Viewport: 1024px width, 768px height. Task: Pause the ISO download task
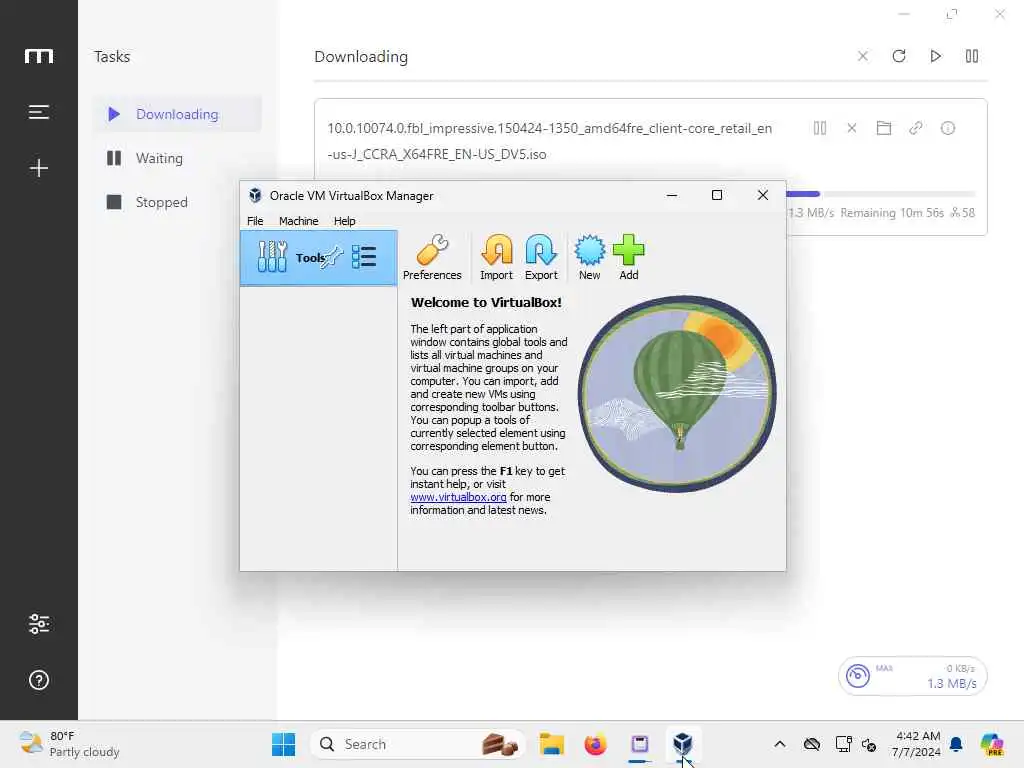(820, 128)
